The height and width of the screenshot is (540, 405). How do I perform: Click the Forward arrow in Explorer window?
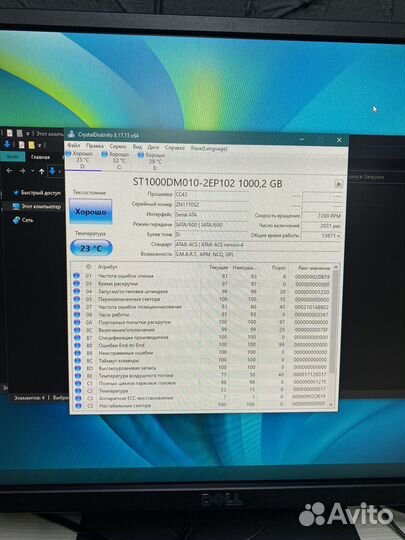pyautogui.click(x=22, y=171)
